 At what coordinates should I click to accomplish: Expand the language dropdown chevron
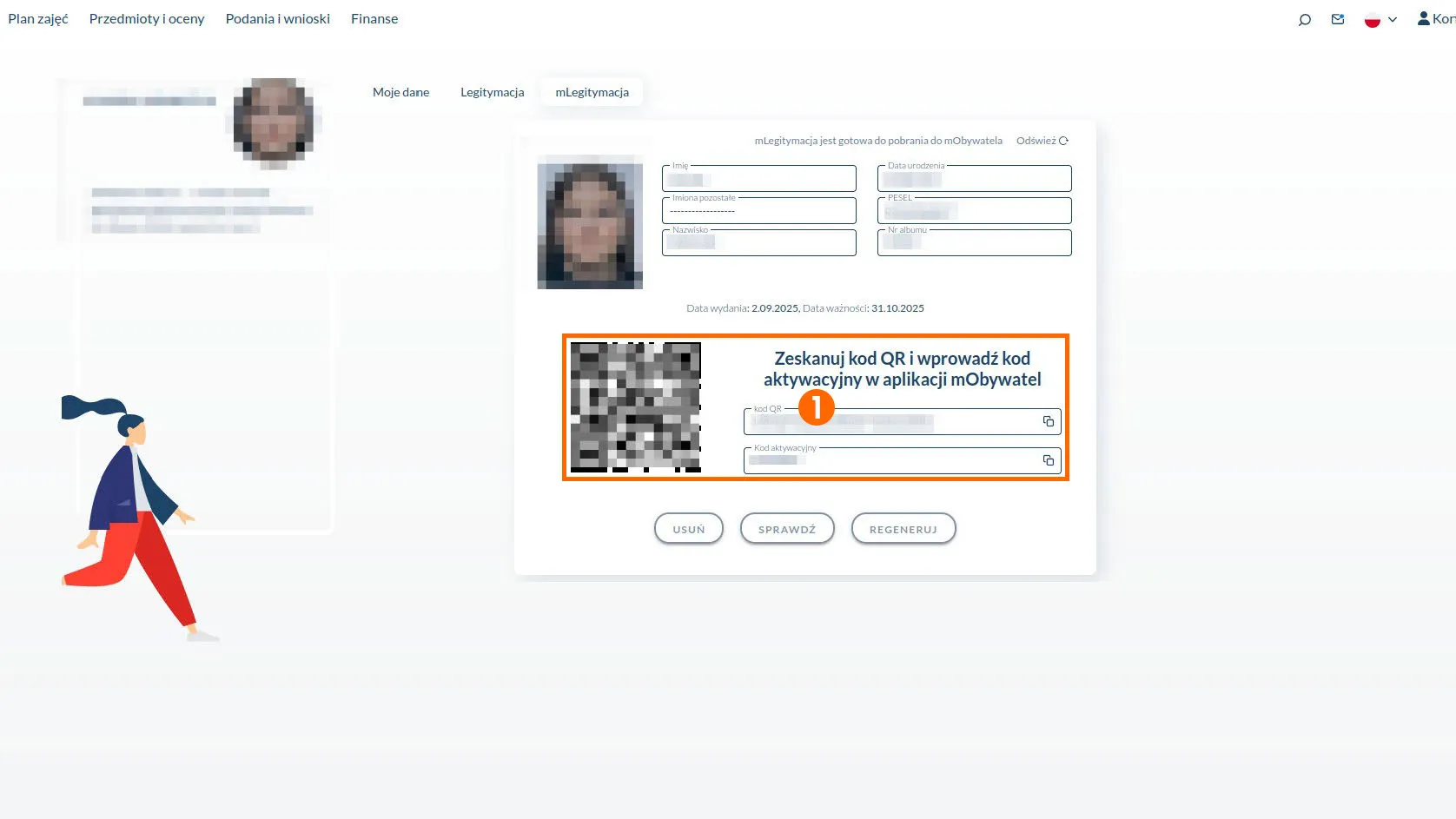[x=1393, y=19]
